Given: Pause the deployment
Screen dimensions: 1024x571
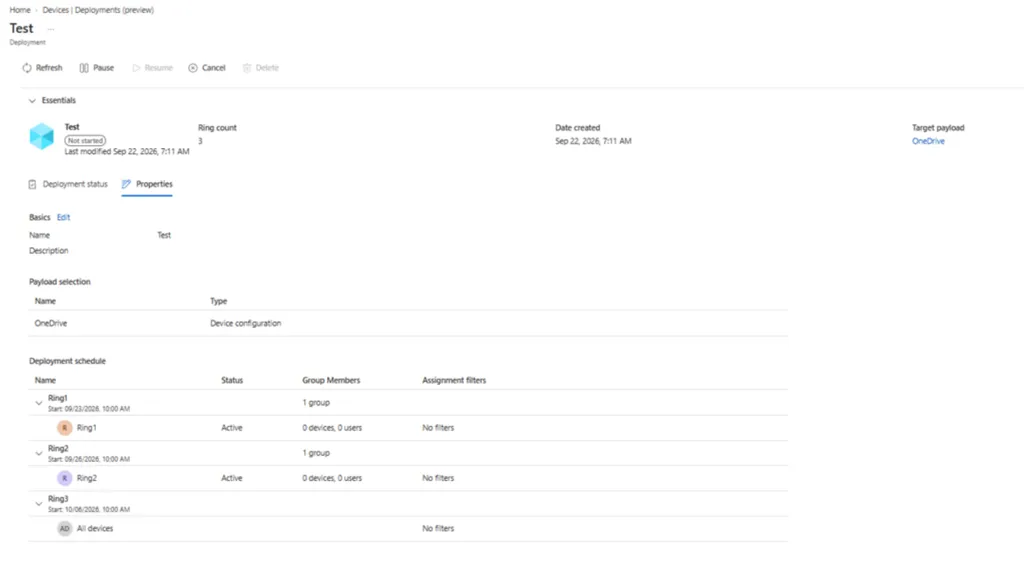Looking at the screenshot, I should point(97,68).
